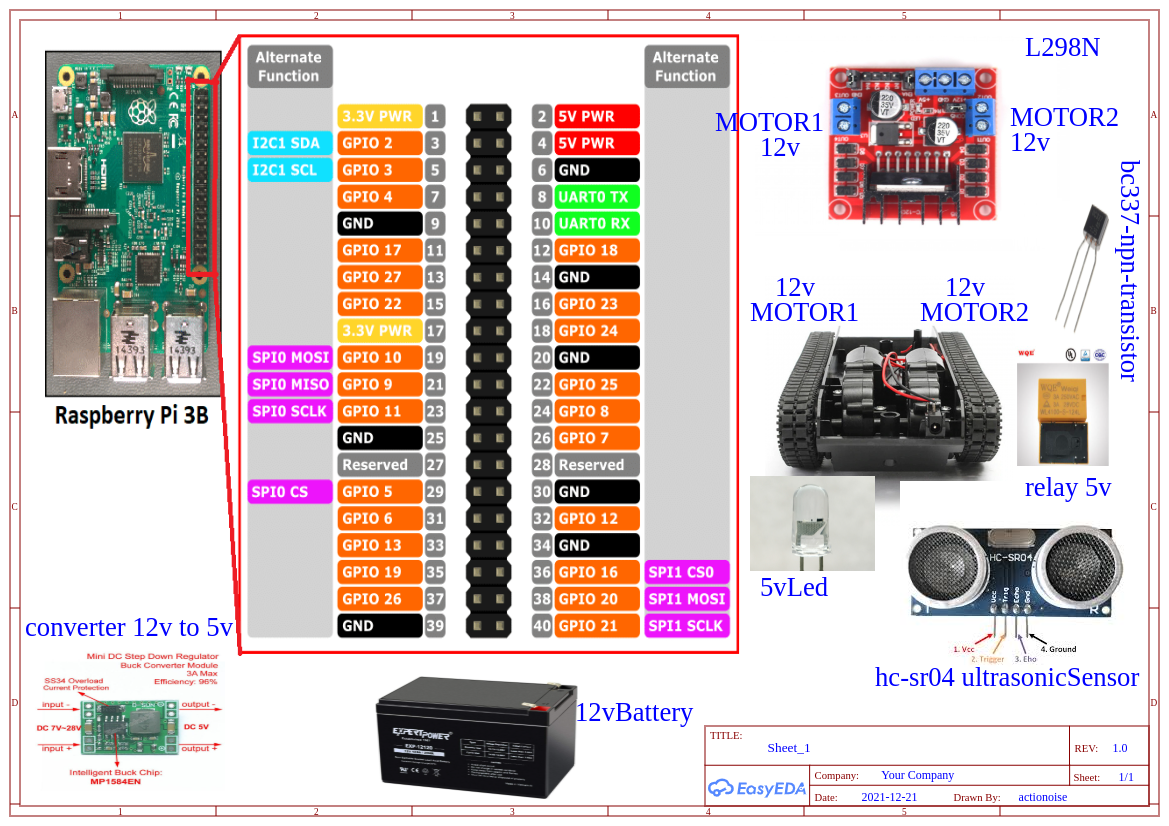Screen dimensions: 1169x826
Task: Click the 'Reserved' label at pin 27
Action: [x=379, y=464]
